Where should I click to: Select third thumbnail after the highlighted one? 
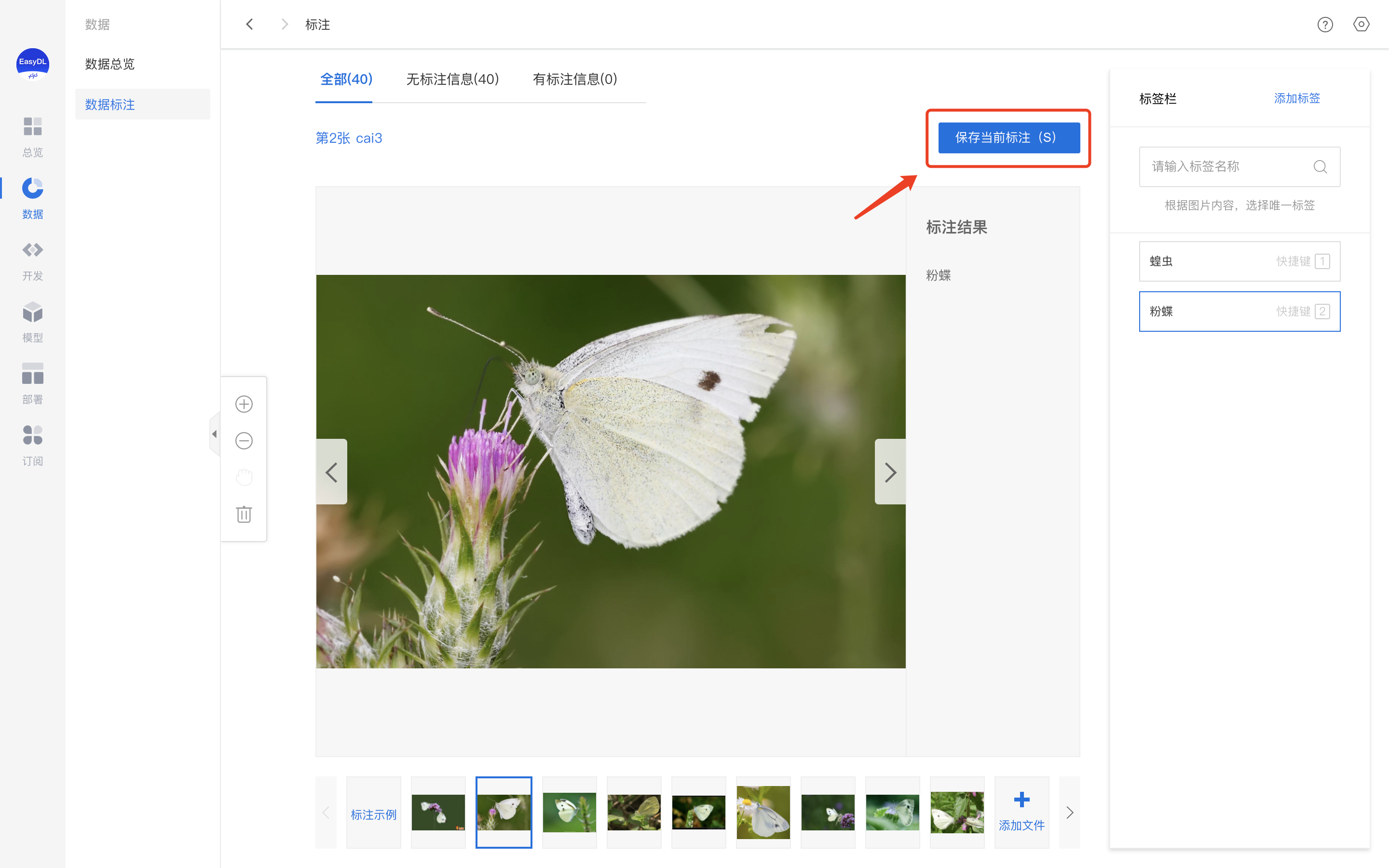(569, 813)
